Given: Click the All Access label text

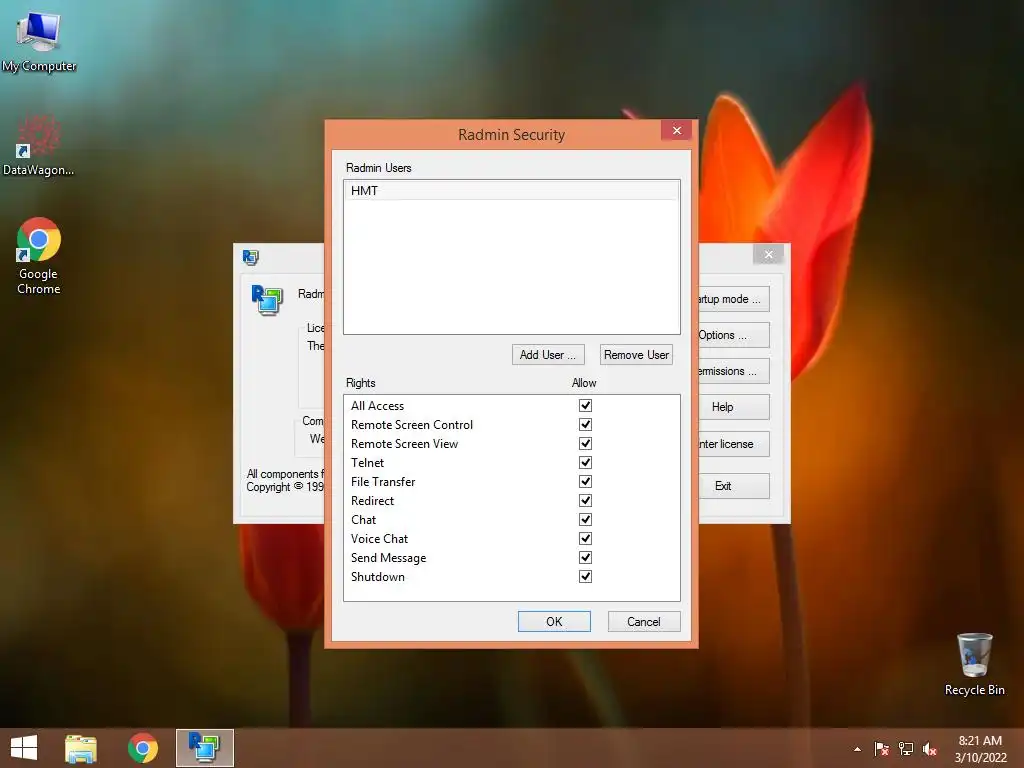Looking at the screenshot, I should pyautogui.click(x=377, y=406).
